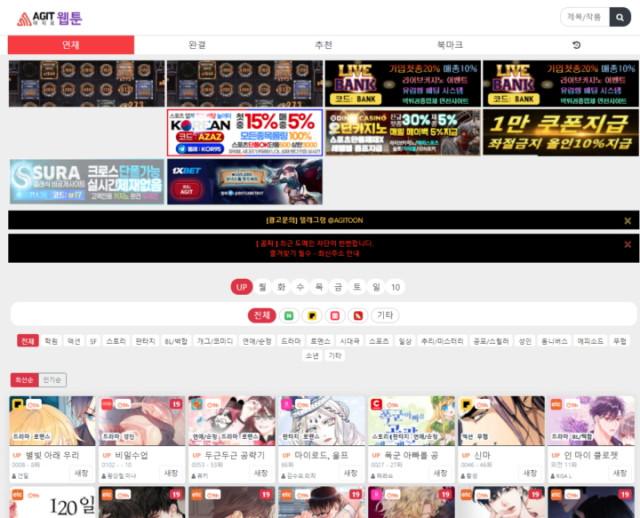Click the 1만 쿠폰지급 banner
The image size is (640, 518).
(x=561, y=132)
